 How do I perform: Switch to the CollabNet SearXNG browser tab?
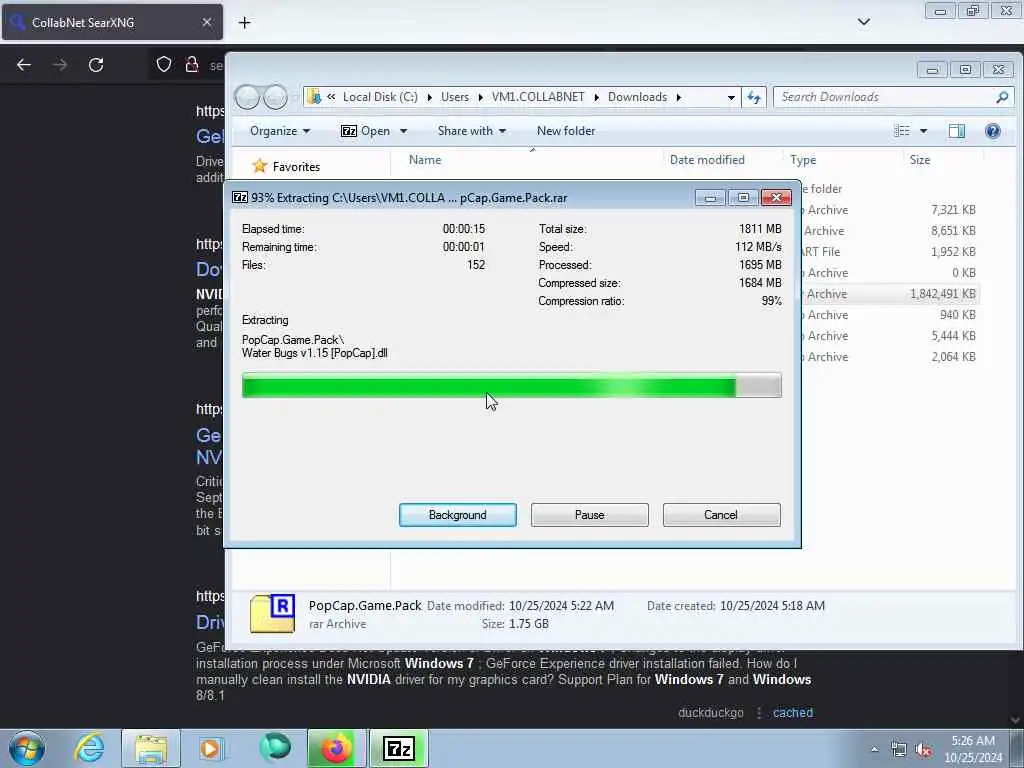(x=111, y=22)
